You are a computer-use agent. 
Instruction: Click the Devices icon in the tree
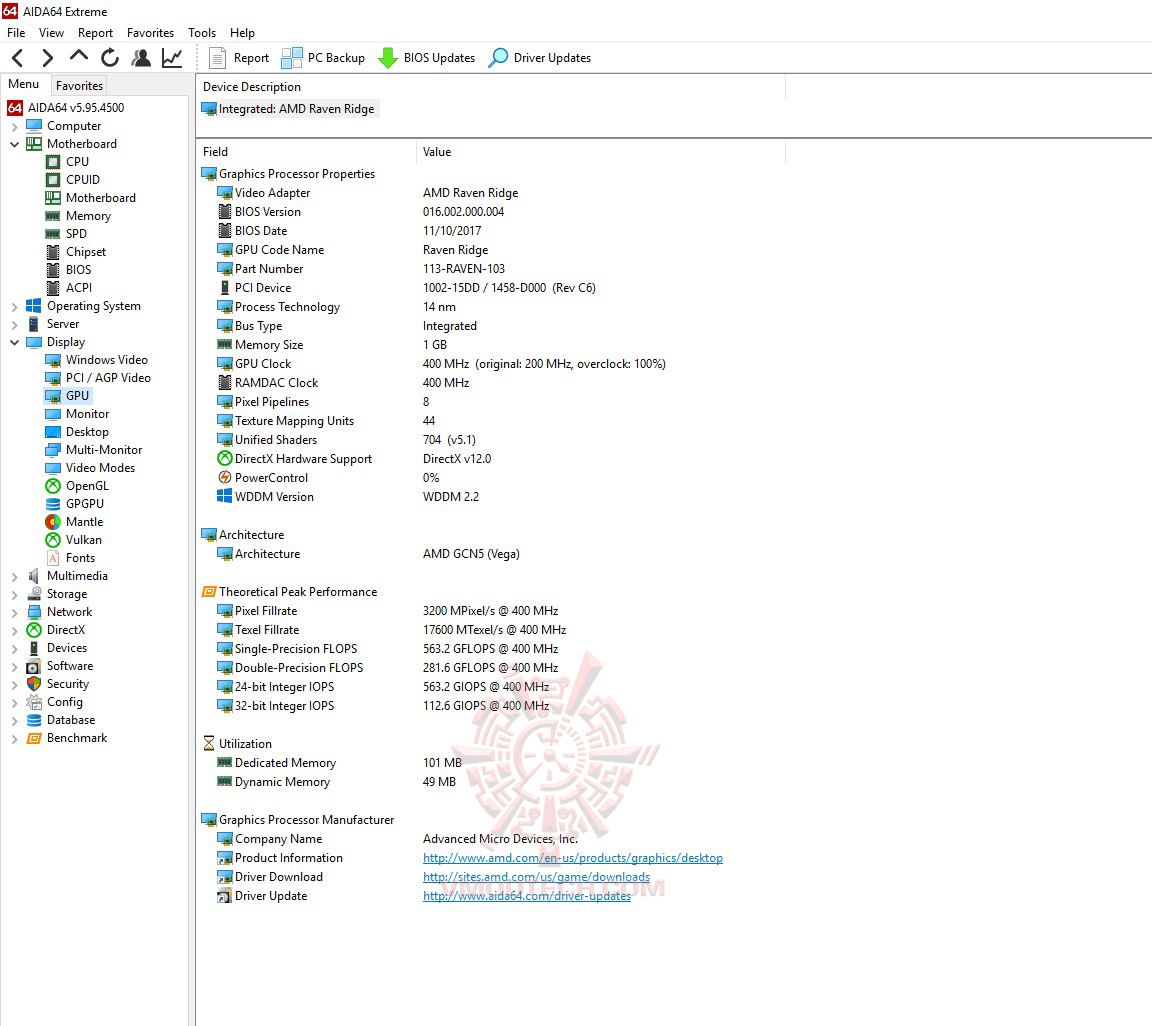(34, 648)
